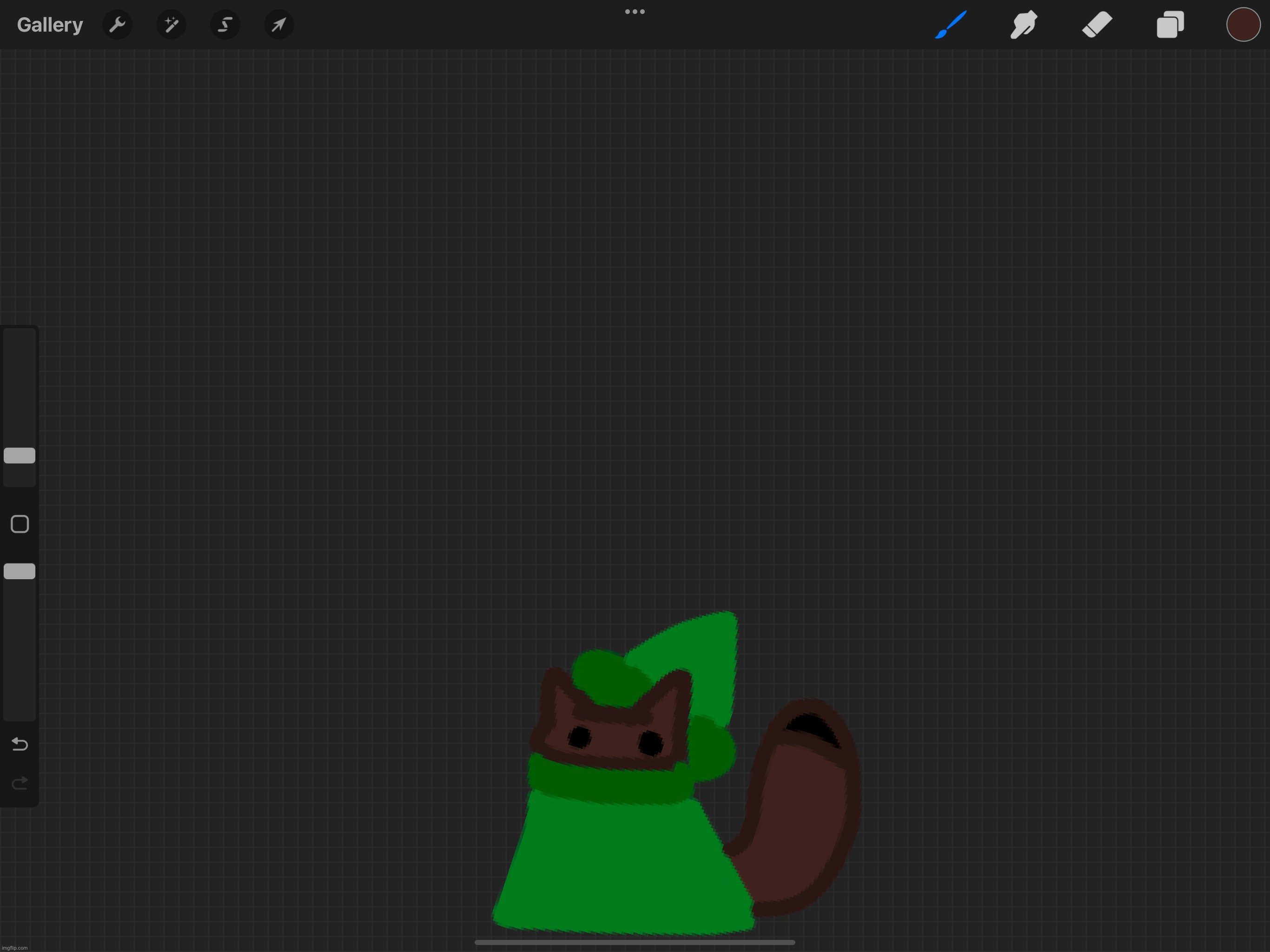The image size is (1270, 952).
Task: Return to the Gallery
Action: click(x=50, y=25)
